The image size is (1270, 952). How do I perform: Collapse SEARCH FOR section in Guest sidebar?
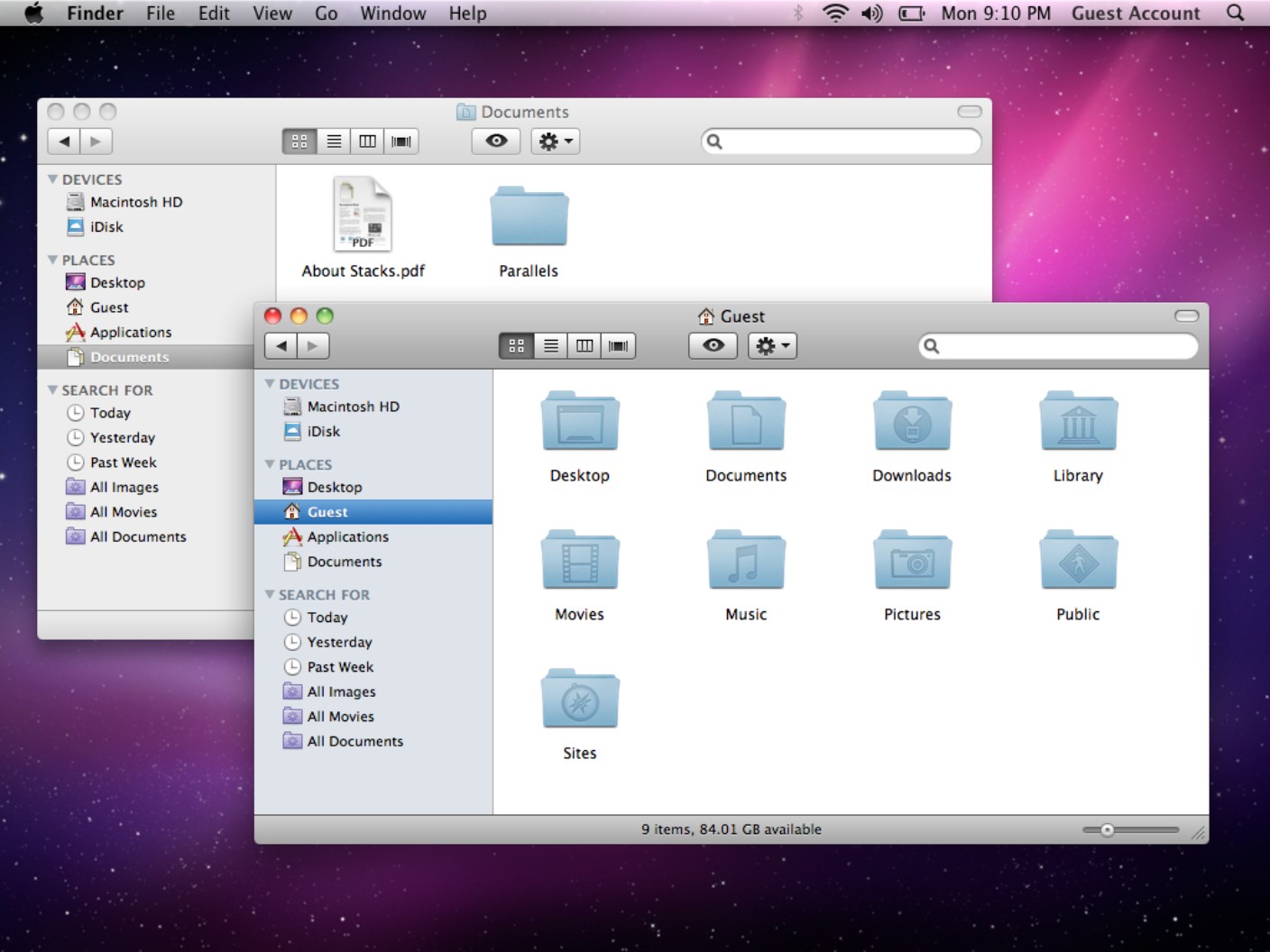tap(270, 595)
